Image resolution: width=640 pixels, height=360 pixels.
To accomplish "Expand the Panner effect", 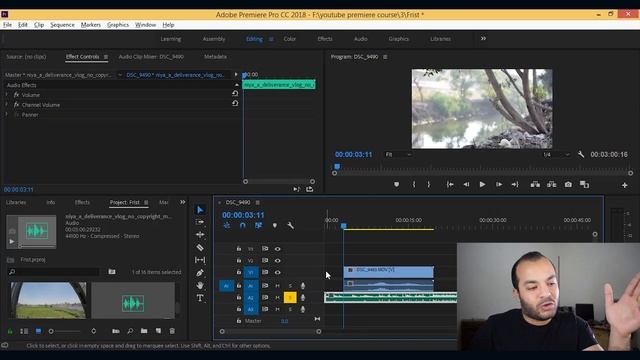I will point(7,115).
